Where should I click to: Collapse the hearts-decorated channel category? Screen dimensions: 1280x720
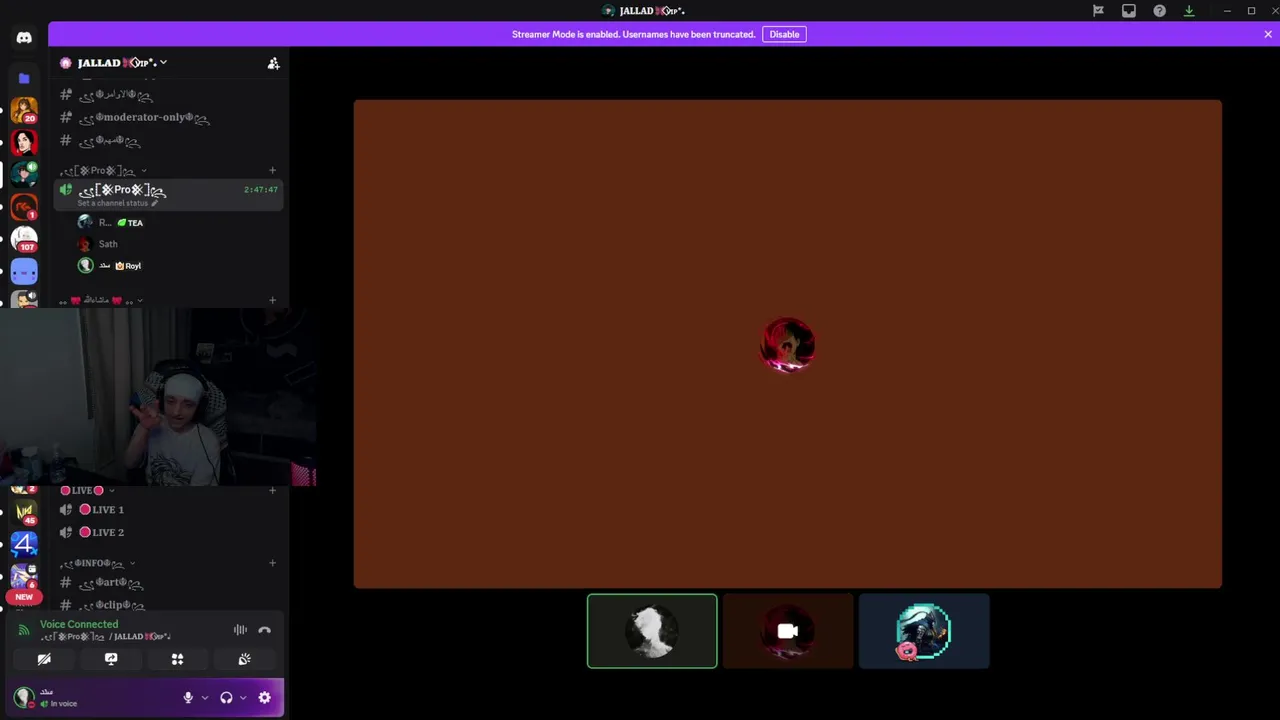101,300
